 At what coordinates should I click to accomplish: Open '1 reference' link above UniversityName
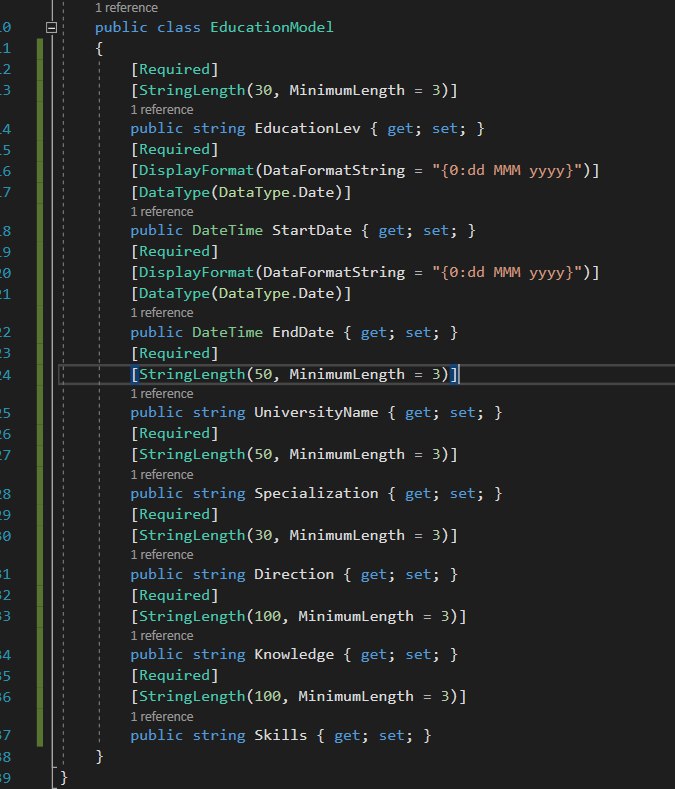pos(162,393)
